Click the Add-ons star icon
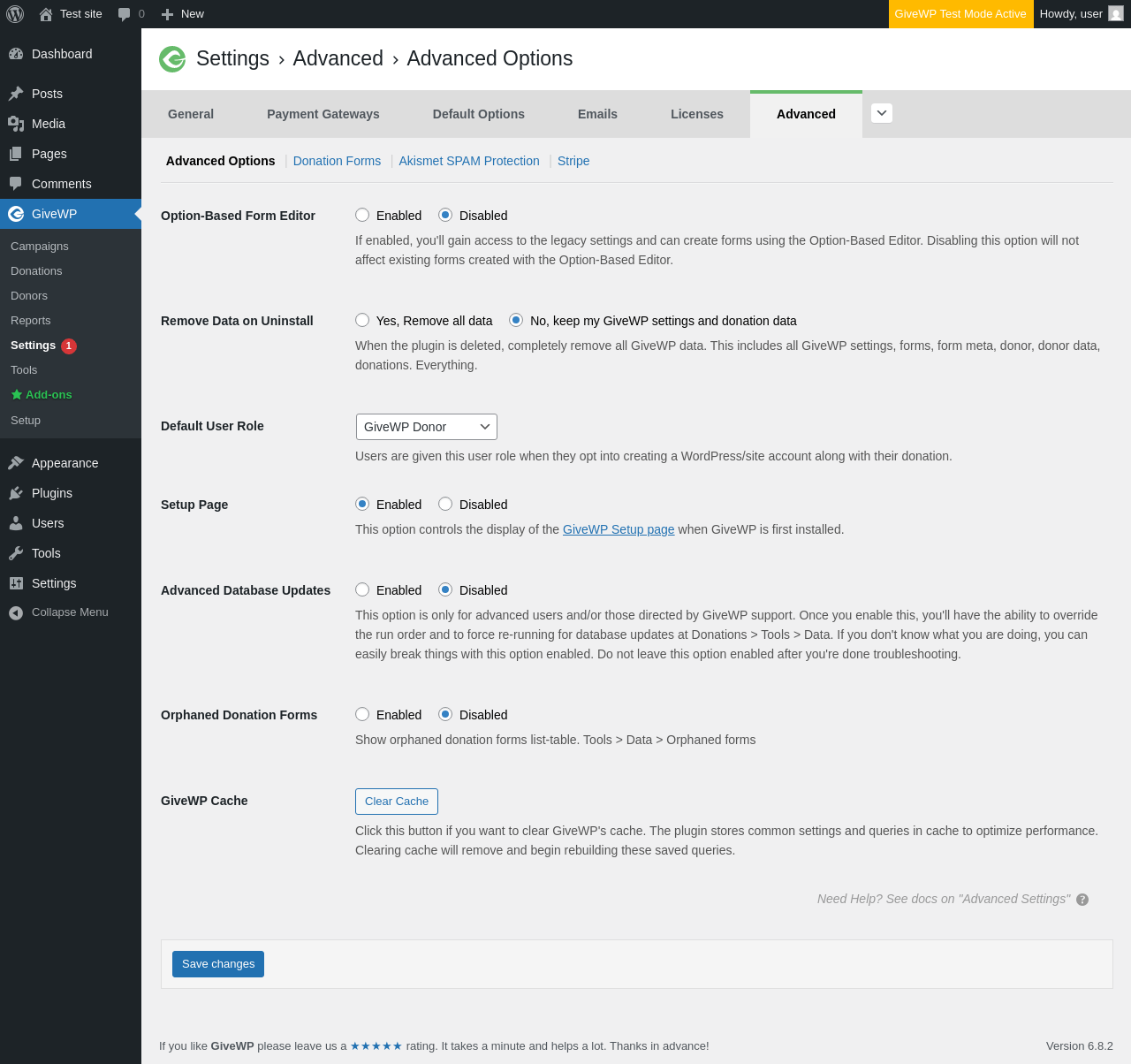Image resolution: width=1131 pixels, height=1064 pixels. [x=17, y=395]
